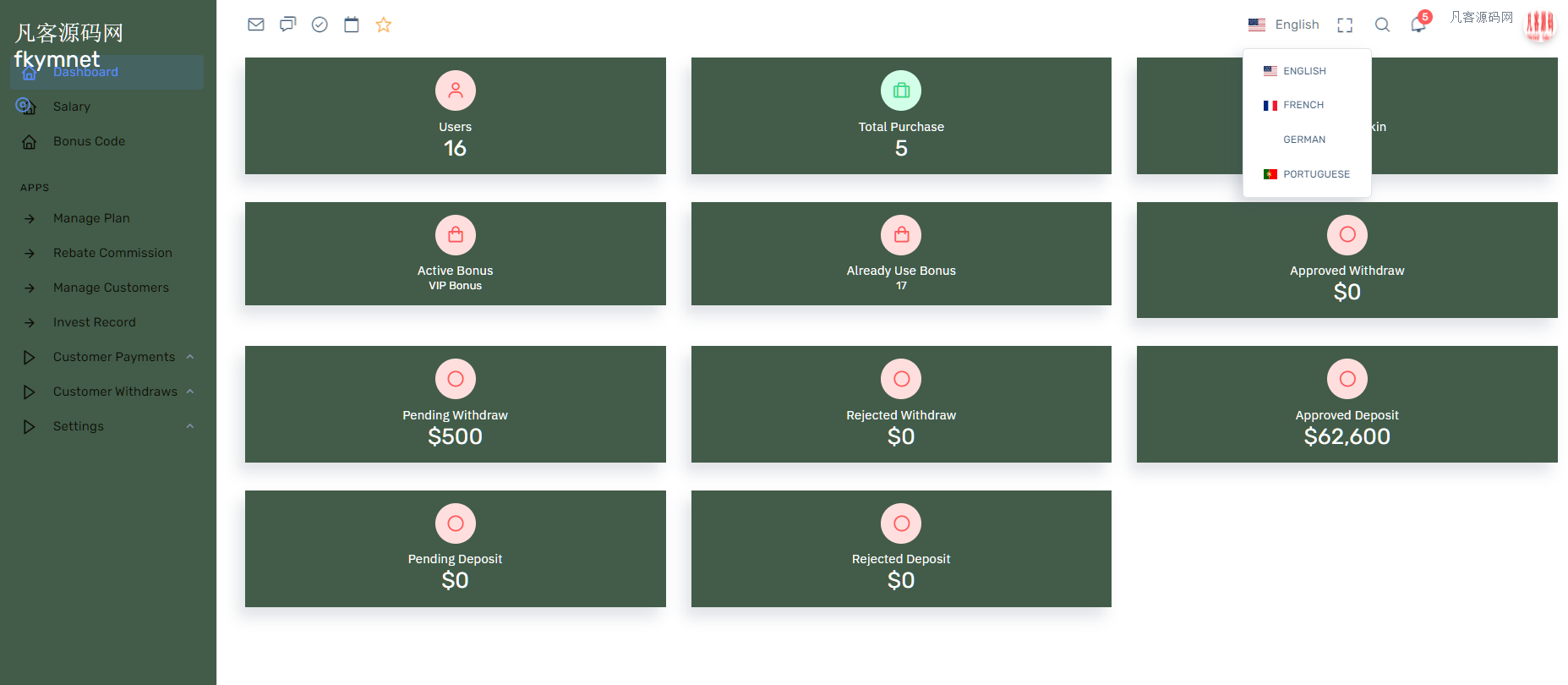Open Bonus Code in sidebar
Viewport: 1568px width, 685px height.
click(x=89, y=141)
